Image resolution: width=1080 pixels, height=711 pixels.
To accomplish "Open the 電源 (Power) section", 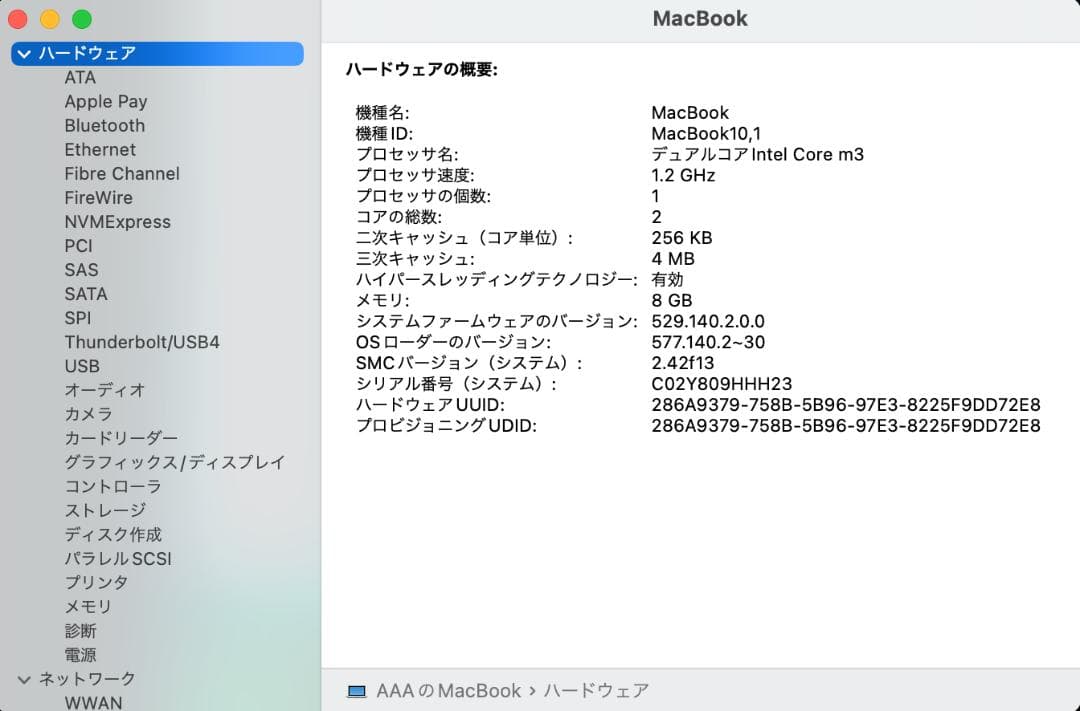I will tap(80, 654).
